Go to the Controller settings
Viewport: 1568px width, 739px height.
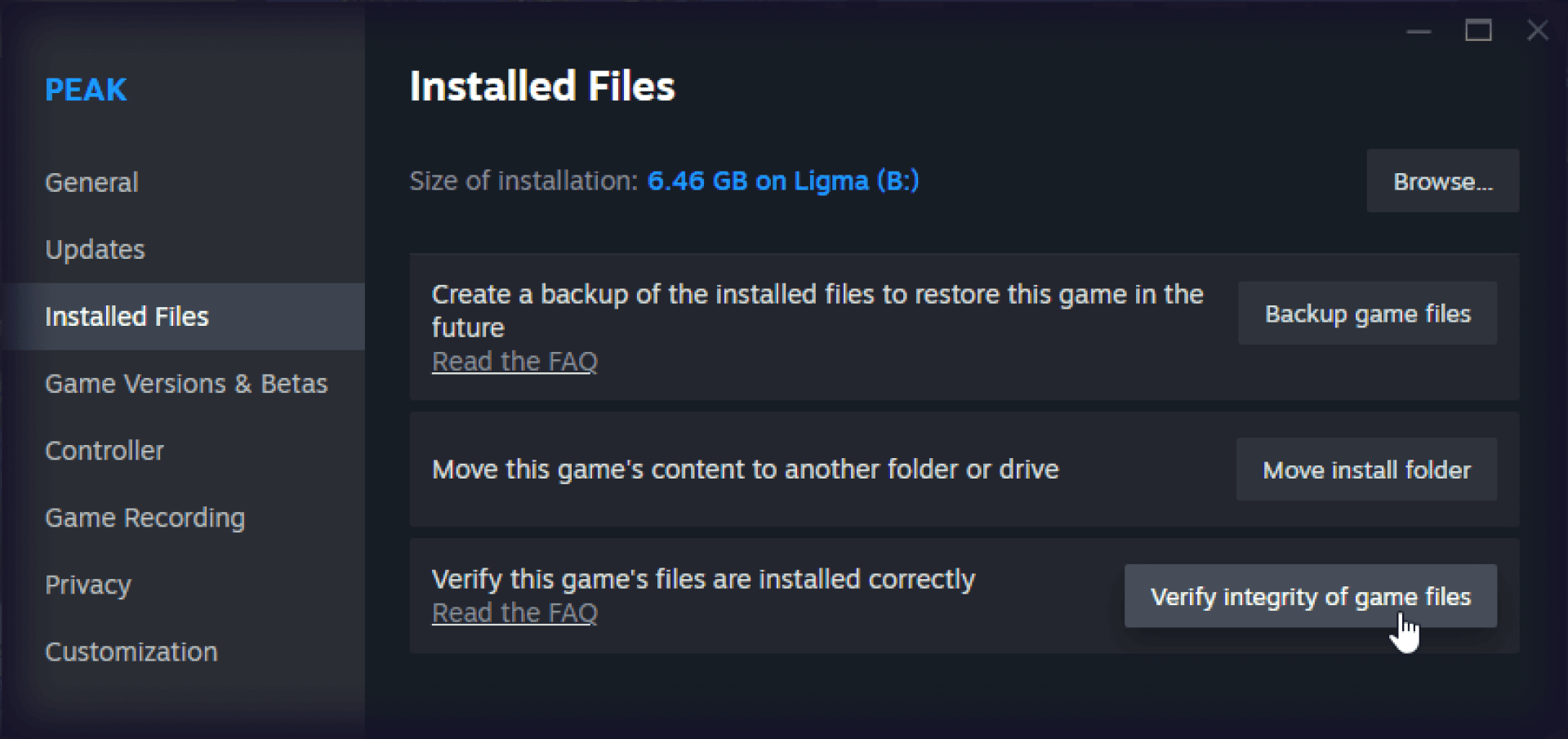[105, 451]
